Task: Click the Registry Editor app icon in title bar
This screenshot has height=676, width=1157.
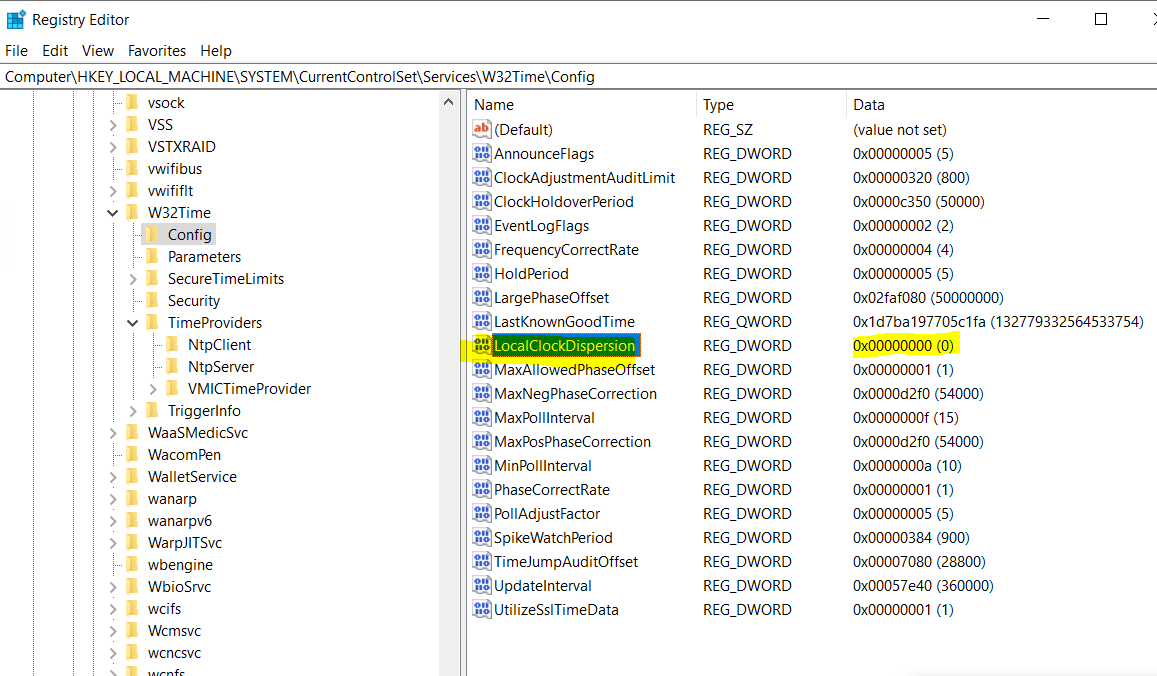Action: pos(15,19)
